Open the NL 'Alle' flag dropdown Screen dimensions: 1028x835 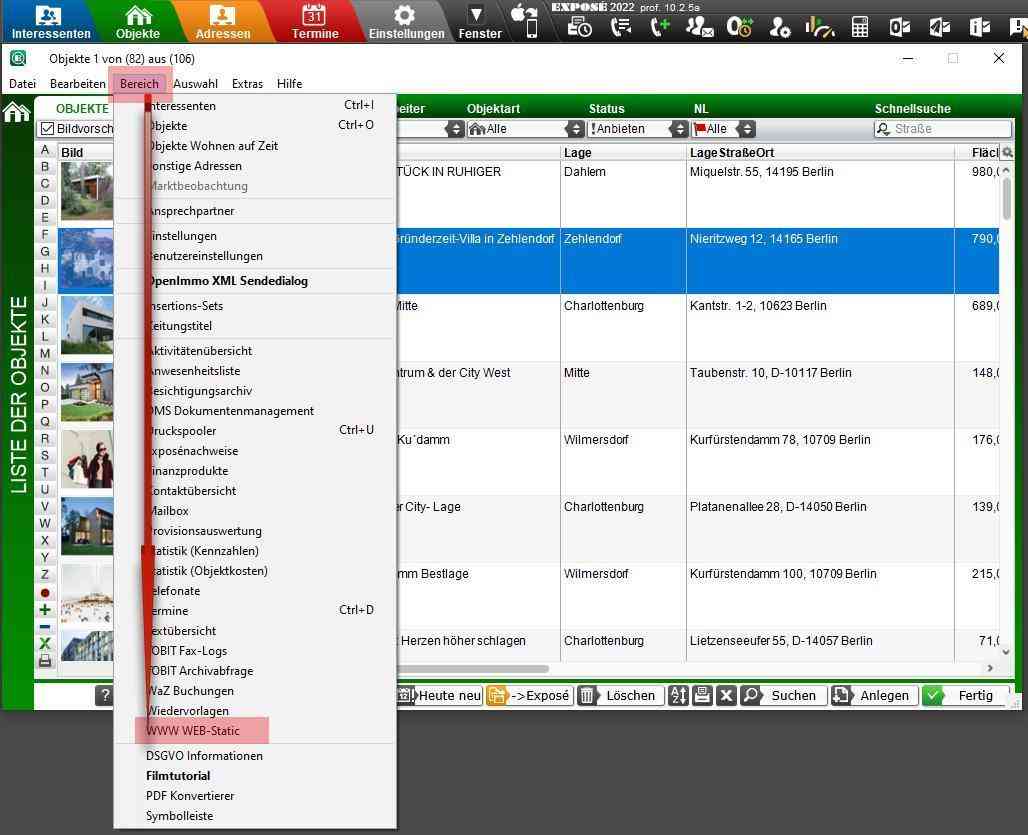pyautogui.click(x=724, y=129)
